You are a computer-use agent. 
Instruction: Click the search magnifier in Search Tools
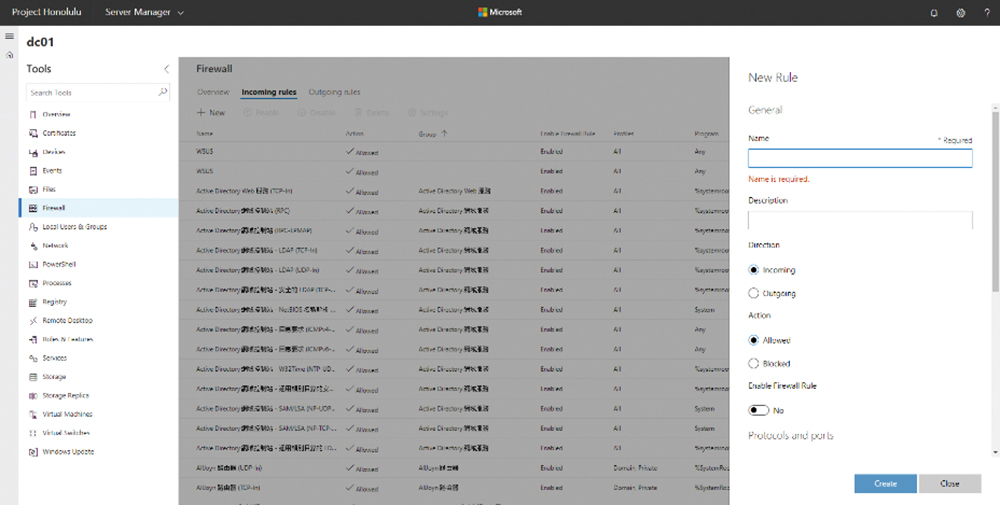163,92
